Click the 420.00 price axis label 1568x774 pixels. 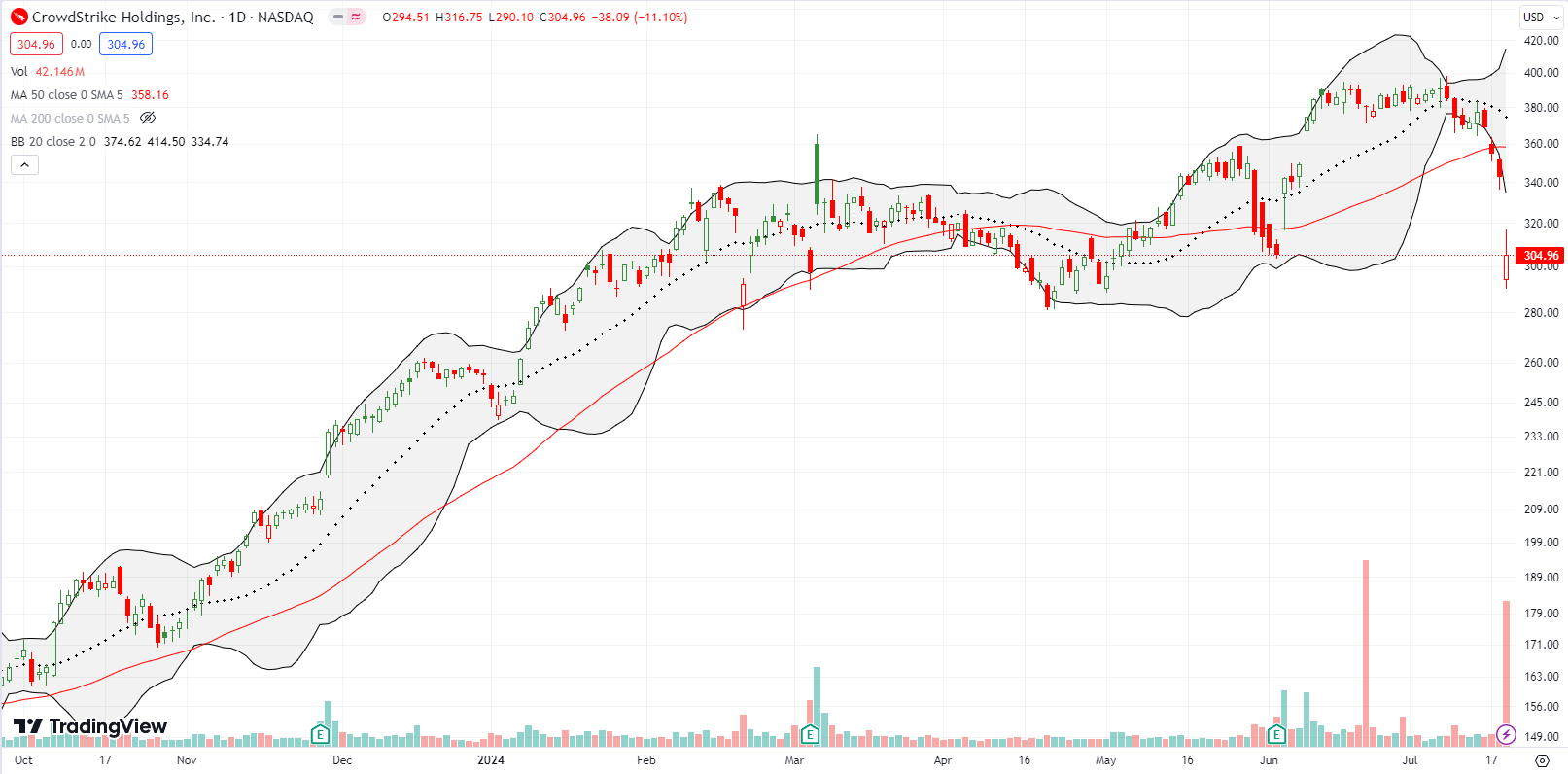[x=1541, y=41]
